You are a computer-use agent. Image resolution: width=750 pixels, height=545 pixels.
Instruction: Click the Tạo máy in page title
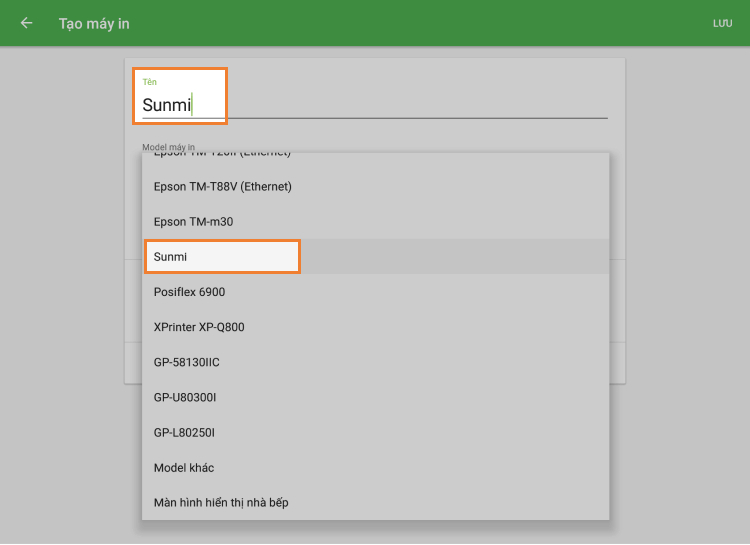(94, 23)
